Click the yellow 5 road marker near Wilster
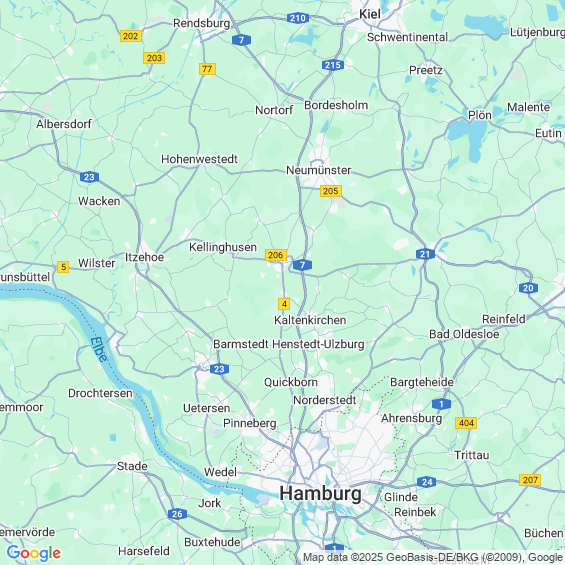 63,267
